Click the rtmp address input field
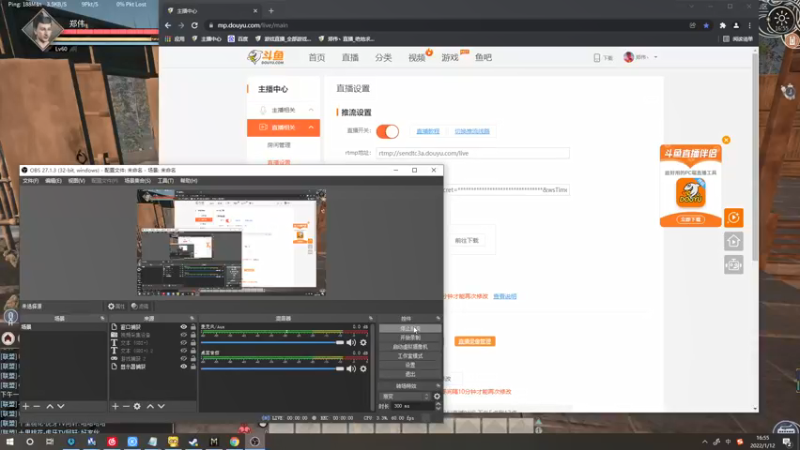This screenshot has height=450, width=800. (x=472, y=153)
